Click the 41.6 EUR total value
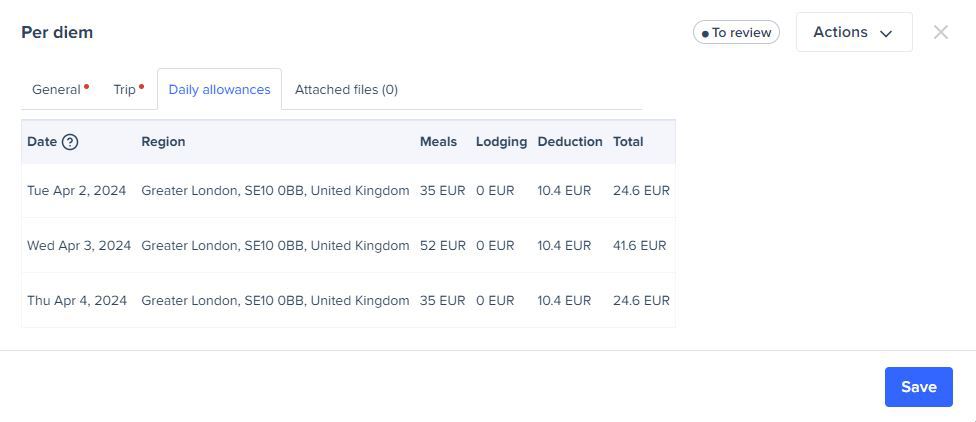Screen dimensions: 976x422 [x=640, y=245]
